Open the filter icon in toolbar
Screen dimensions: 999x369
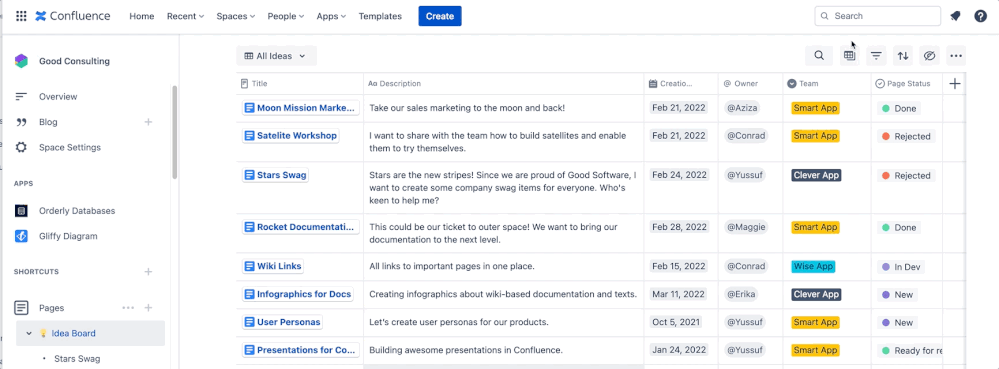(x=876, y=56)
